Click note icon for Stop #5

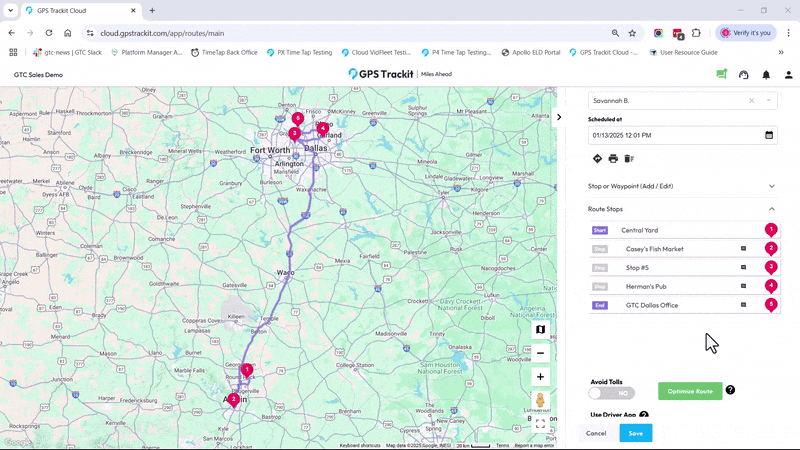743,267
